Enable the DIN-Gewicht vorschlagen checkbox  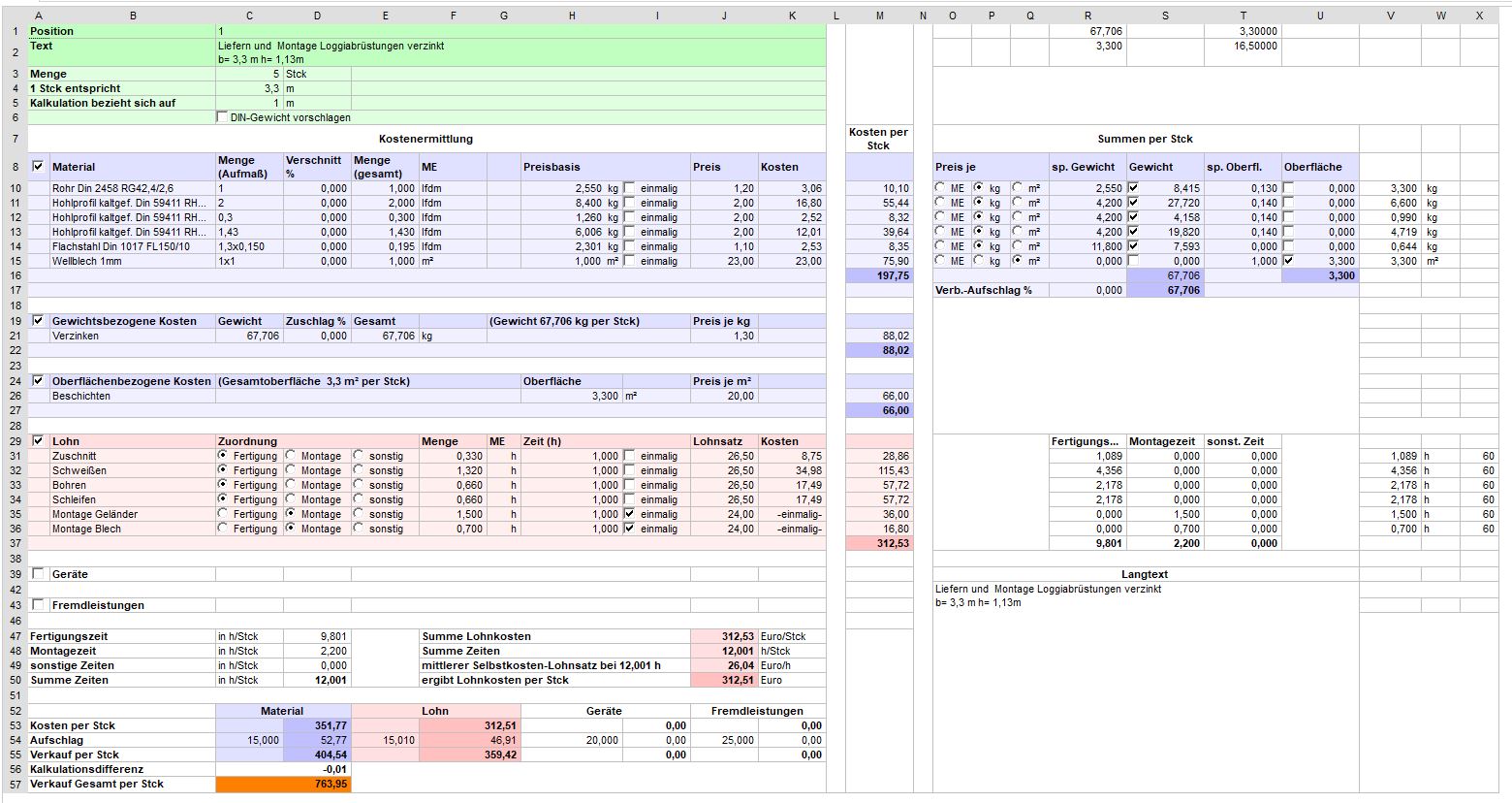click(223, 117)
